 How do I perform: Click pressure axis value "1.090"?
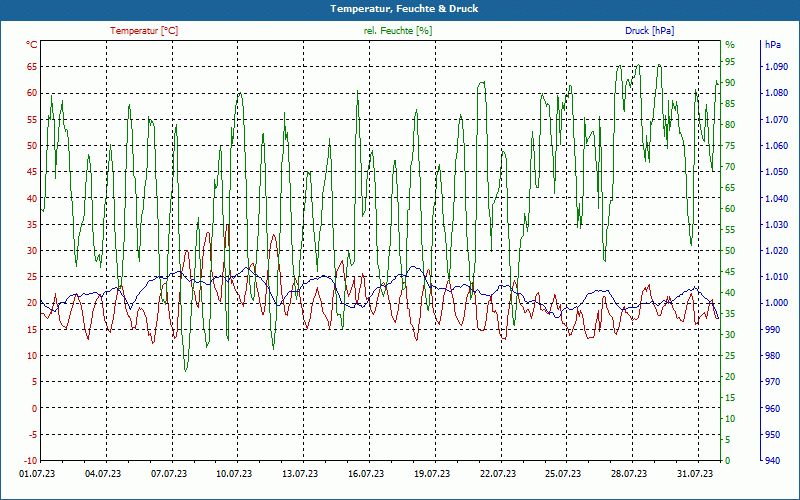tap(777, 67)
